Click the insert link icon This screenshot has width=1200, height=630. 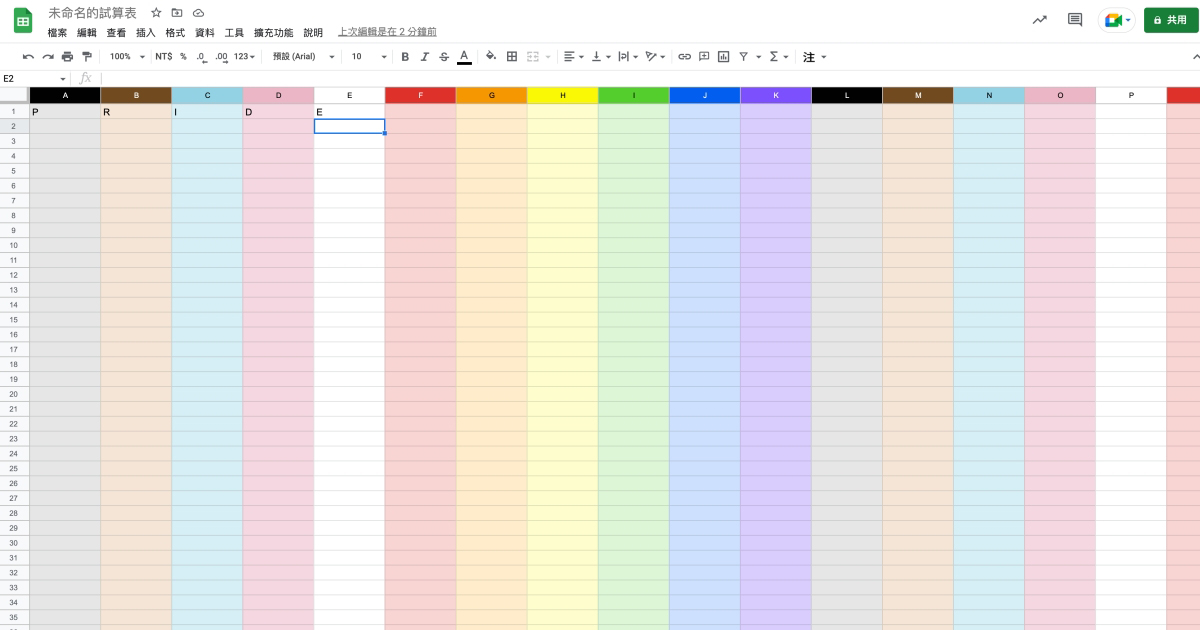pos(684,57)
